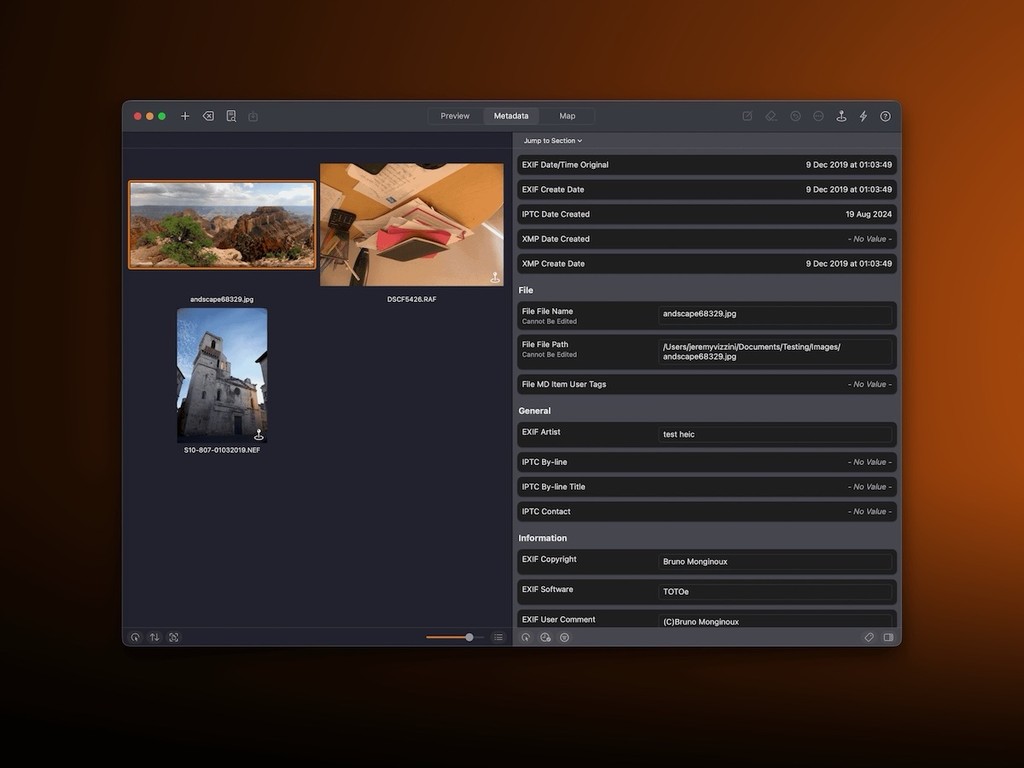This screenshot has height=768, width=1024.
Task: Click the plus icon to add files
Action: 185,116
